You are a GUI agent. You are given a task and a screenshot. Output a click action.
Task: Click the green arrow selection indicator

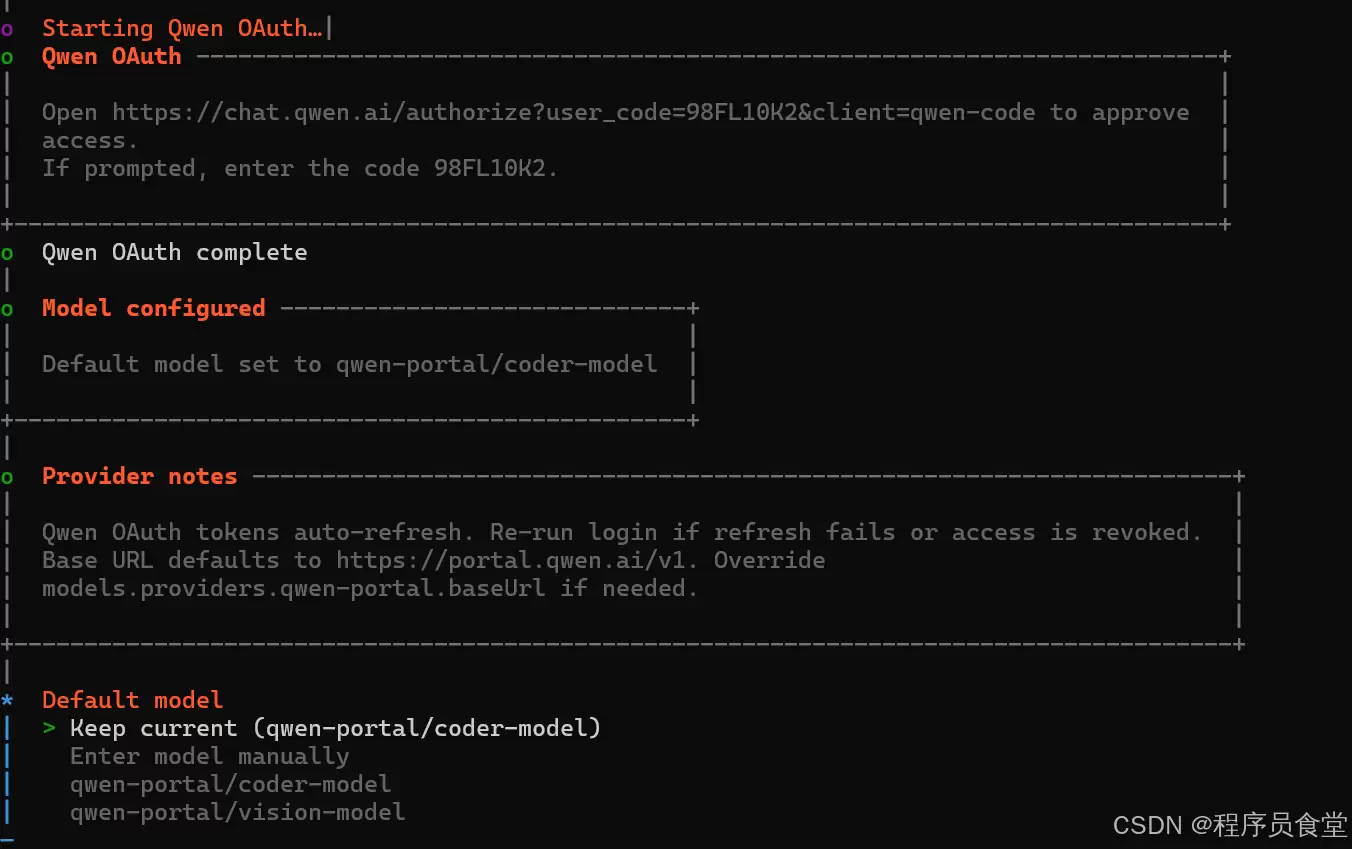49,728
